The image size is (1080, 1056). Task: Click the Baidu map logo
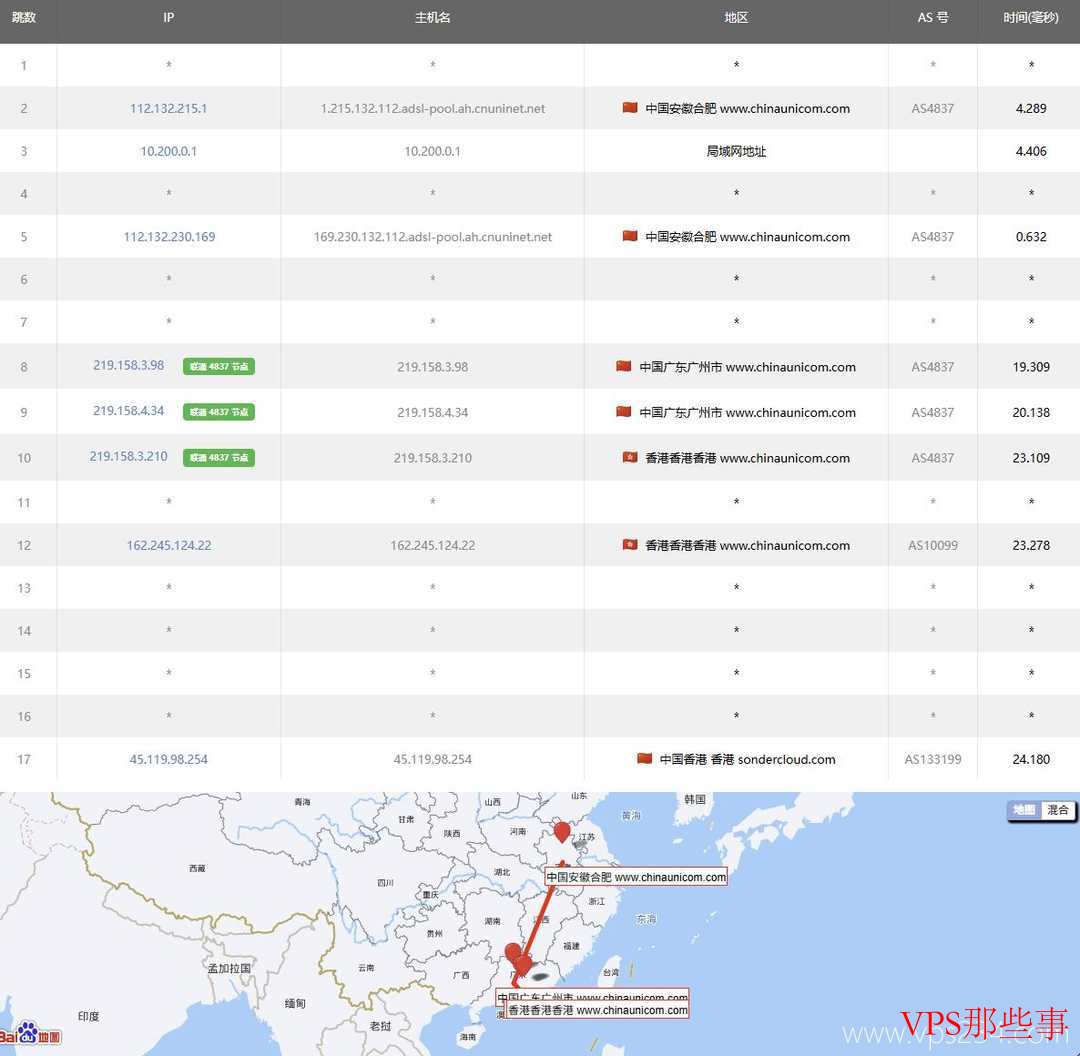point(31,1033)
